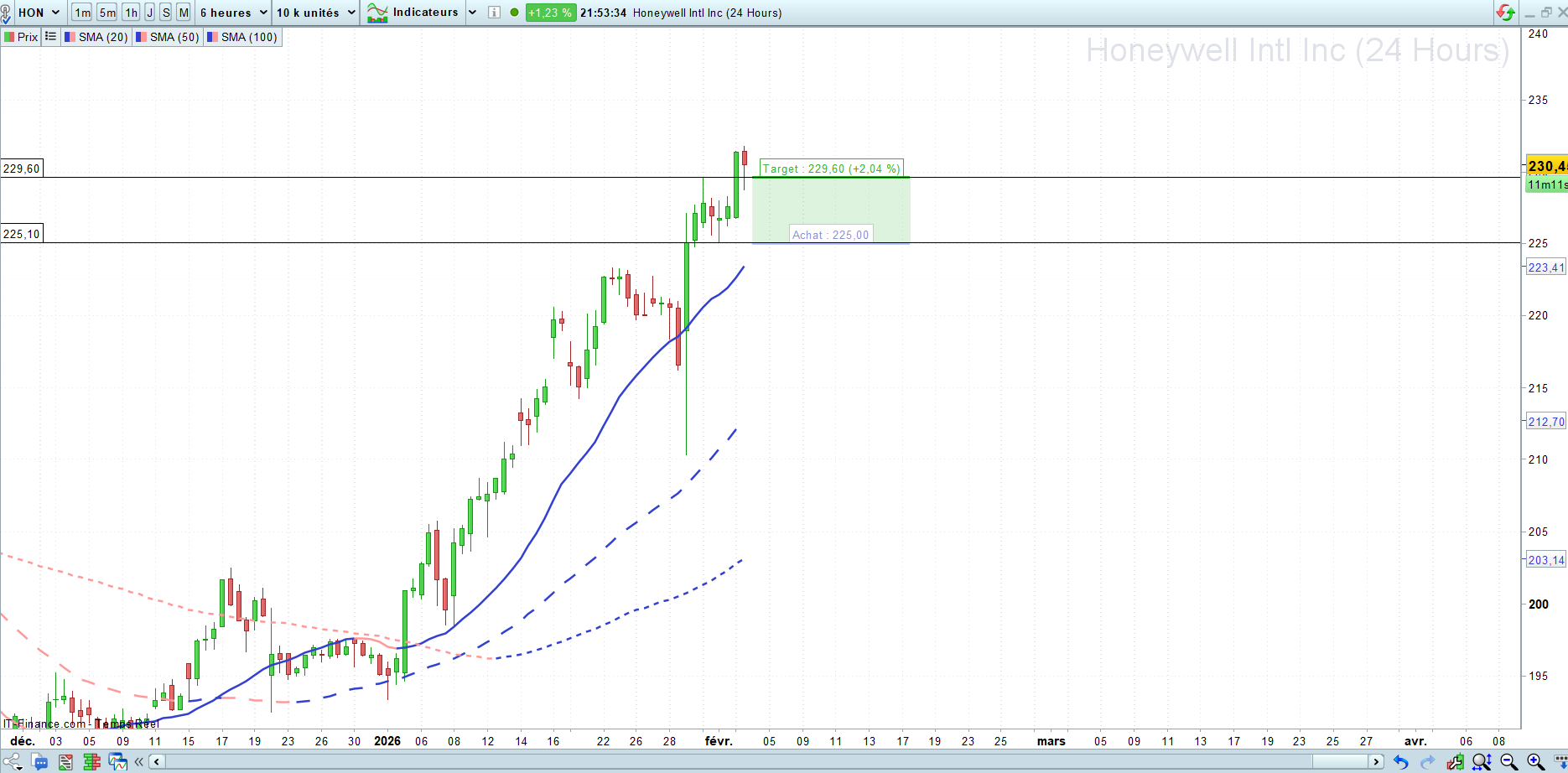The width and height of the screenshot is (1568, 773).
Task: Select the weekly S timeframe
Action: [x=166, y=13]
